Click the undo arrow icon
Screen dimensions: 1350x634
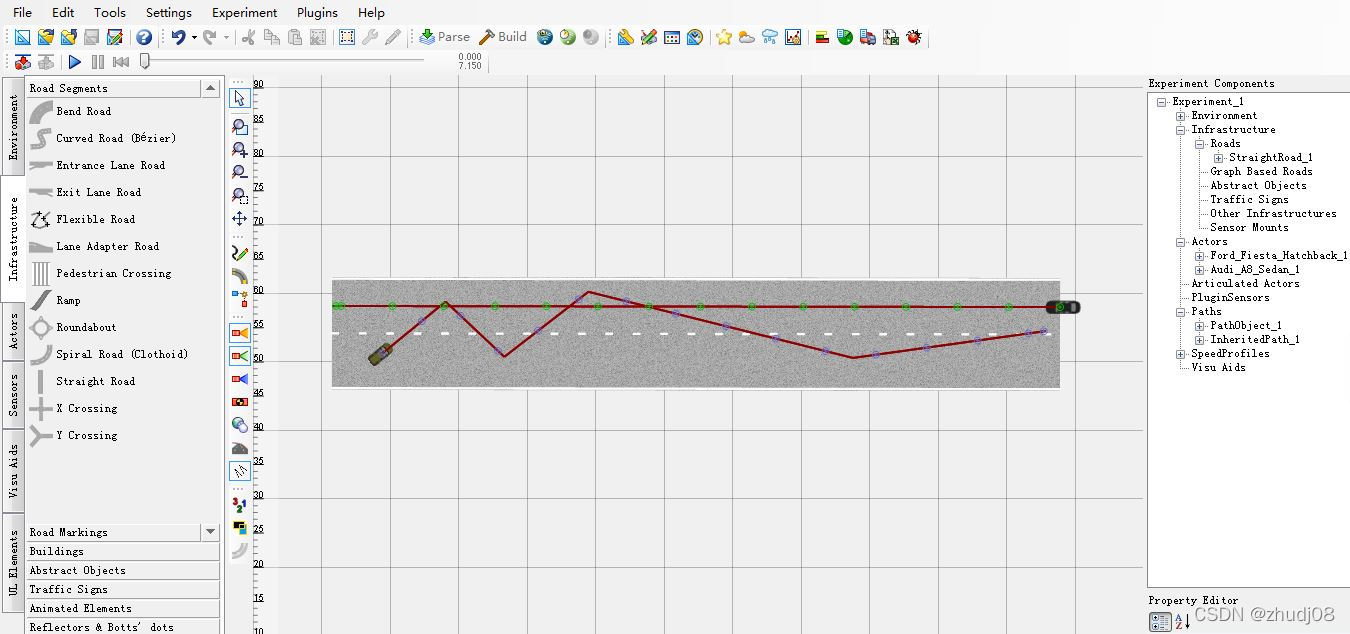[x=178, y=37]
